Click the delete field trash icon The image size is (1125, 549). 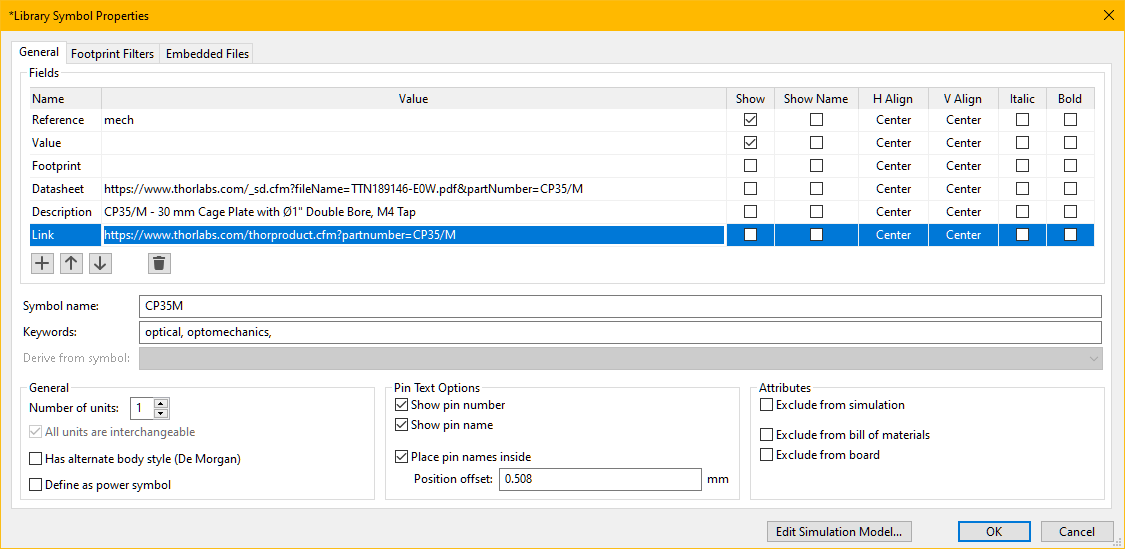[159, 263]
